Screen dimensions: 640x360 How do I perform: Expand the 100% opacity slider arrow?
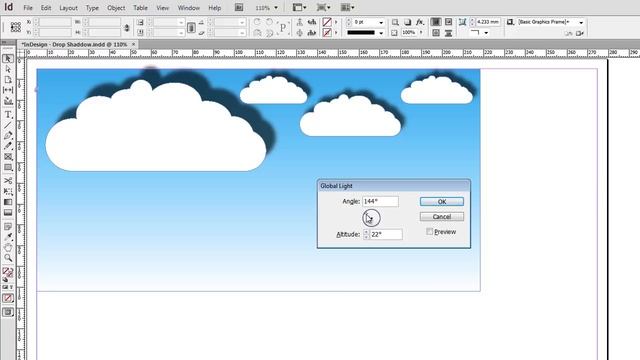coord(421,33)
